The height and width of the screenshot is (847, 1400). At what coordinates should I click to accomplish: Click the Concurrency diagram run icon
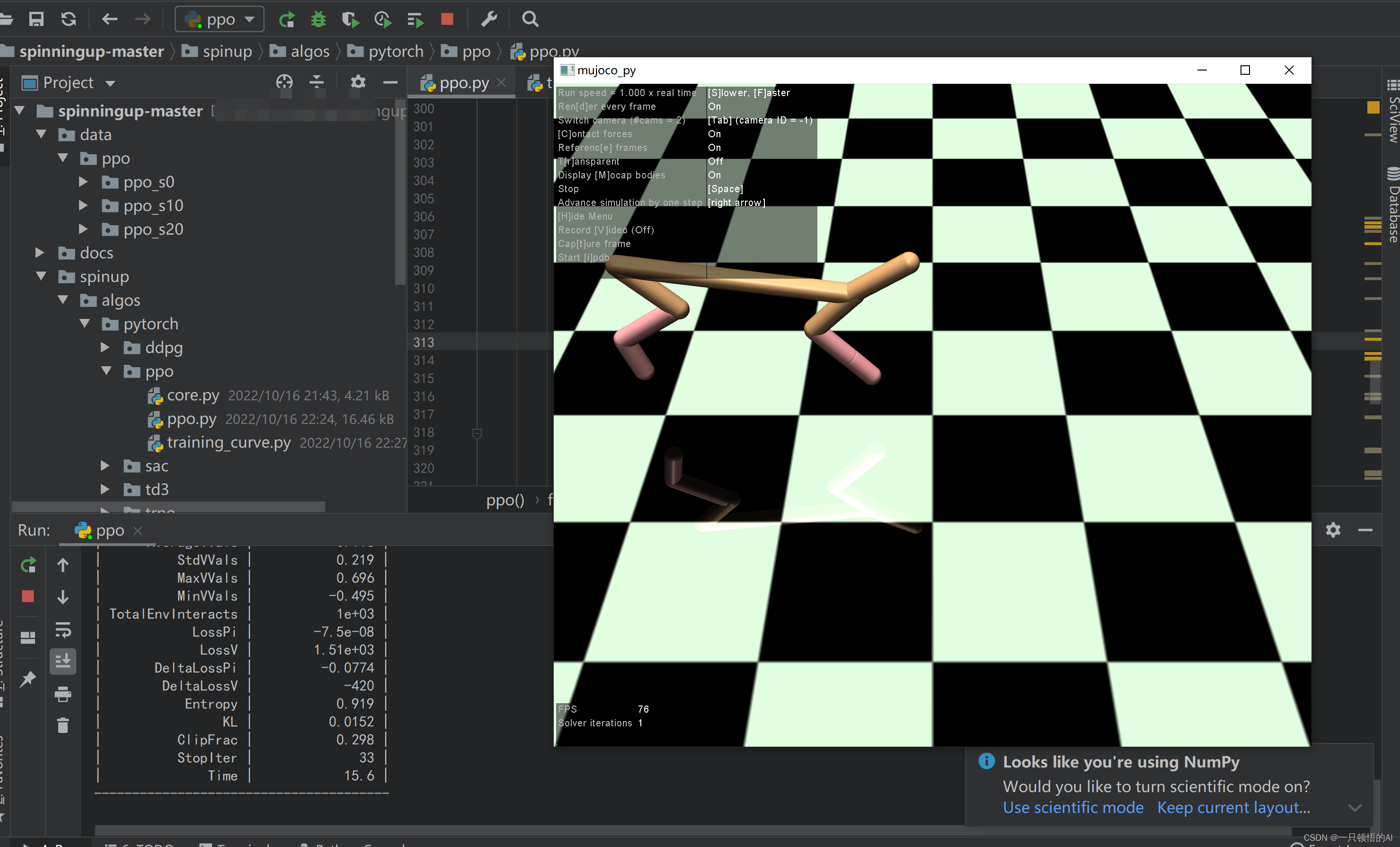point(416,20)
